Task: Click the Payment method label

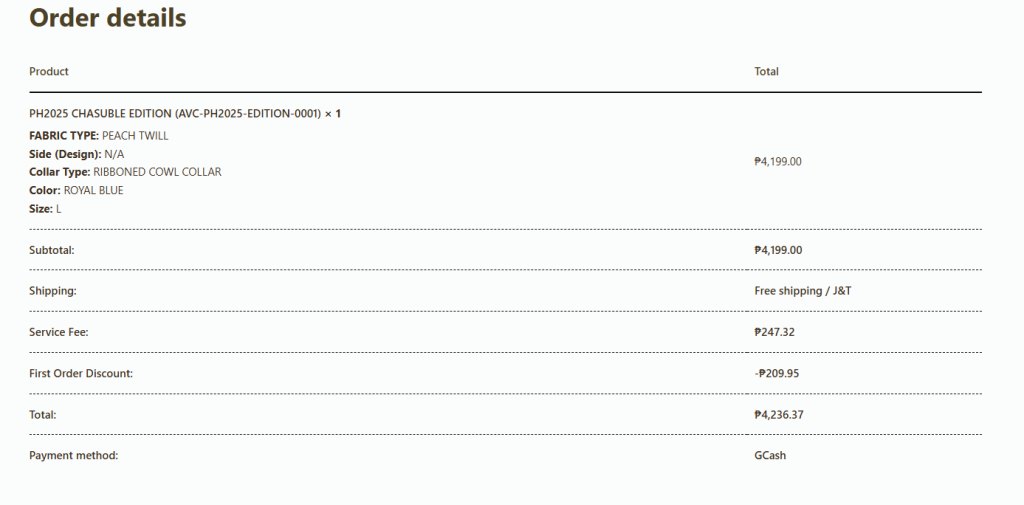Action: coord(74,456)
